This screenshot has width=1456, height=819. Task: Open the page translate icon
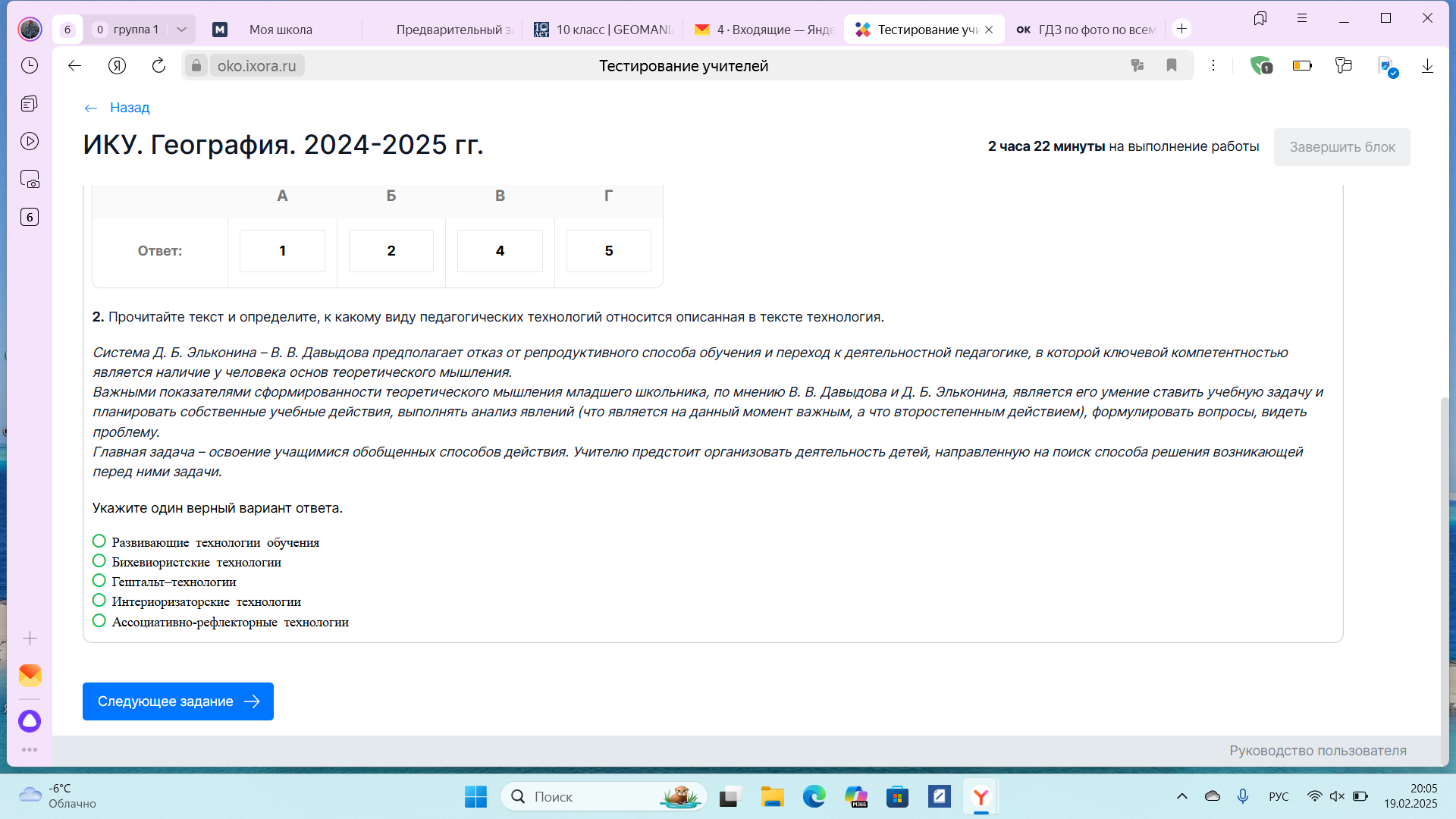tap(1137, 66)
